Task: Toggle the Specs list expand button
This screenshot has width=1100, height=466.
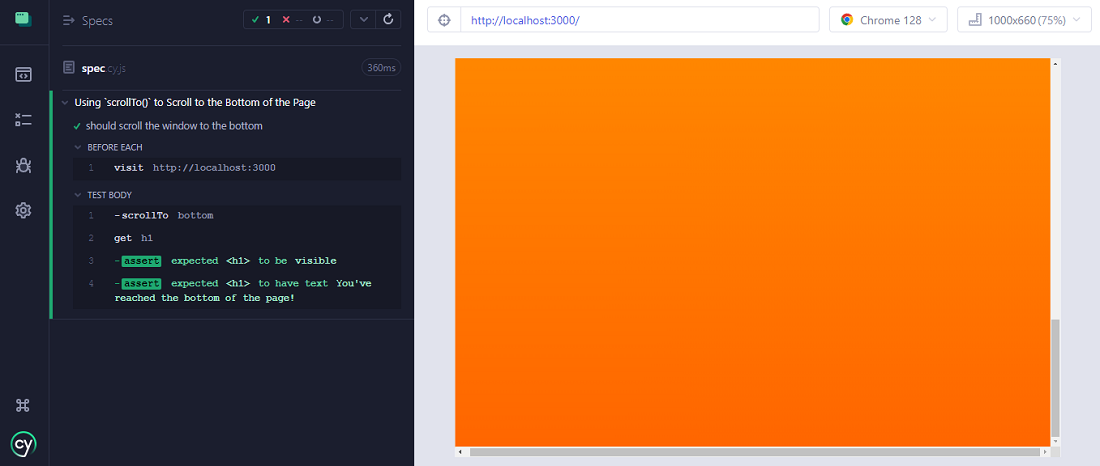Action: click(69, 20)
